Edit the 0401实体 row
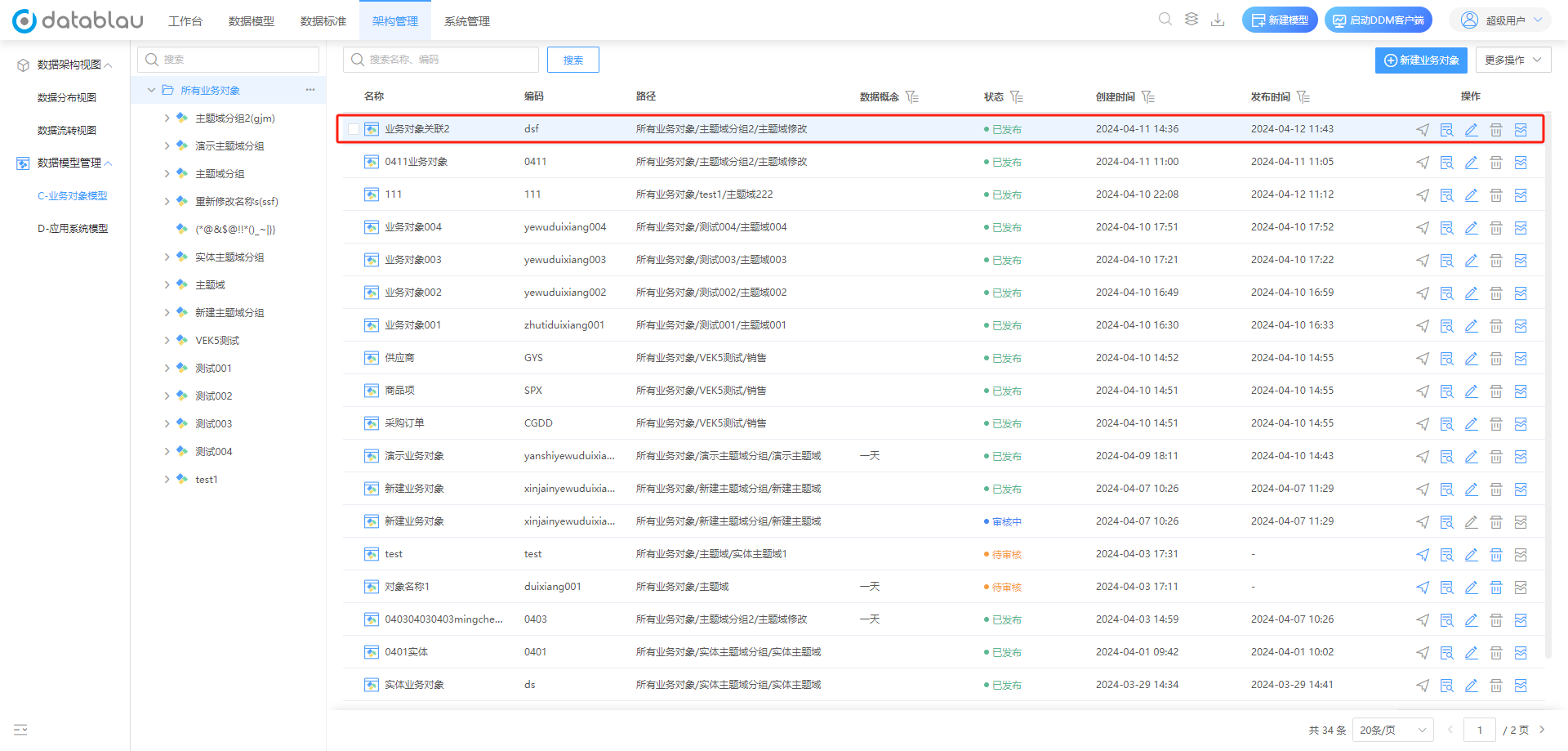 (1472, 652)
